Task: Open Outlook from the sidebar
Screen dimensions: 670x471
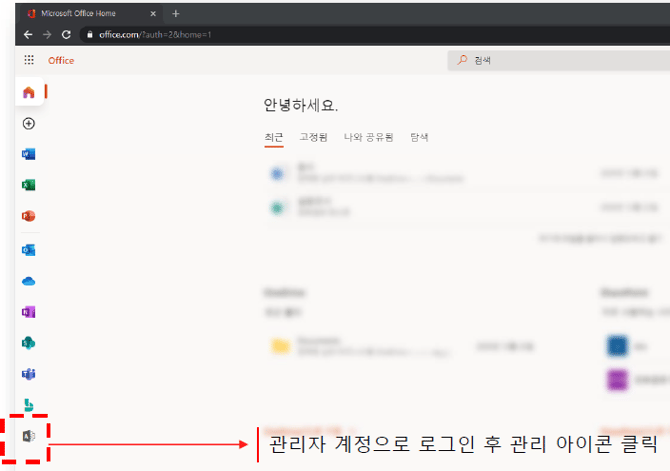Action: (29, 249)
